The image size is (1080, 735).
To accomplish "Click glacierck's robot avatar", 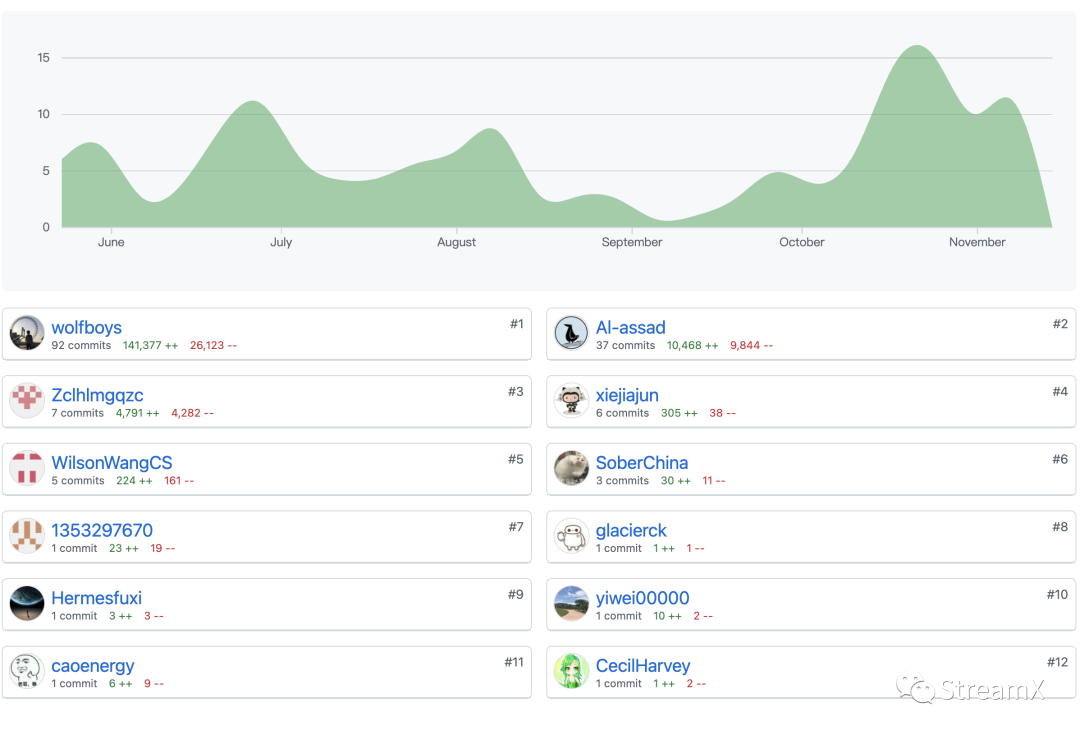I will 571,535.
